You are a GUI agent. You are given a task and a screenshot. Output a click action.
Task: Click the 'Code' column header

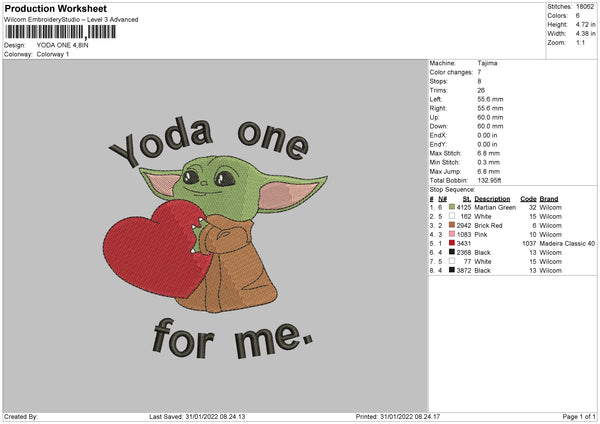528,199
